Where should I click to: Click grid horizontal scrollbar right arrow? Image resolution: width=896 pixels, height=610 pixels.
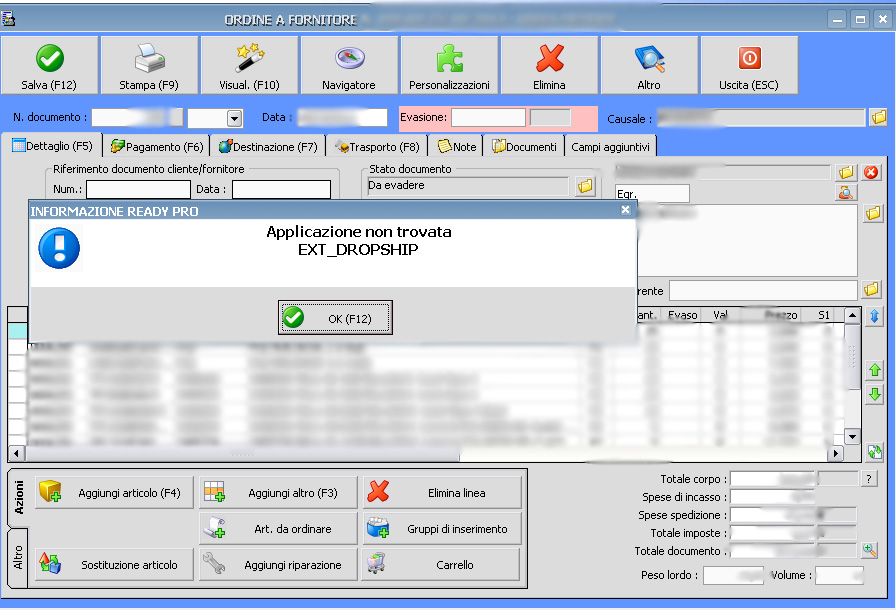(x=836, y=454)
